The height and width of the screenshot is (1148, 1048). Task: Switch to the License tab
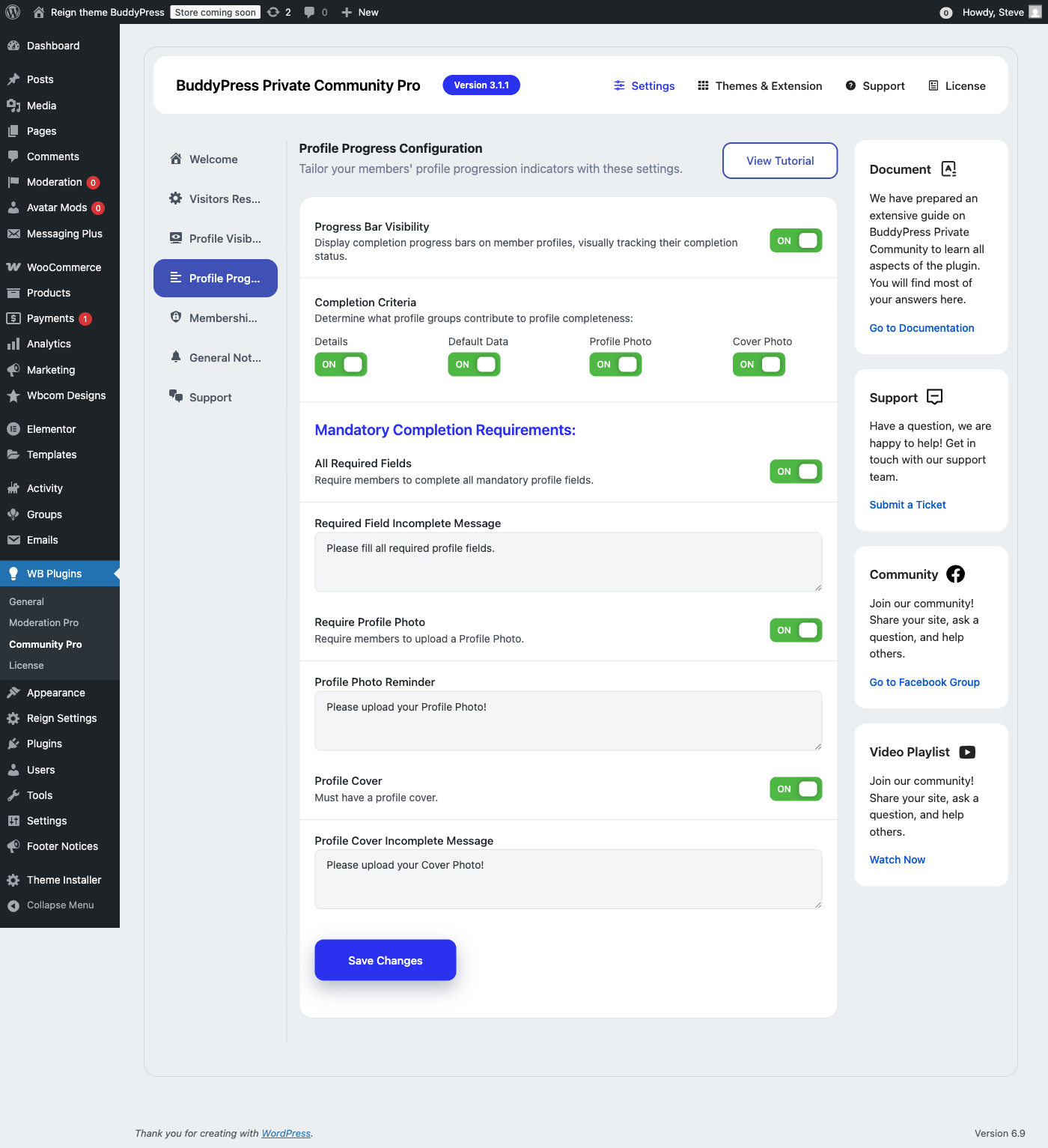tap(956, 85)
